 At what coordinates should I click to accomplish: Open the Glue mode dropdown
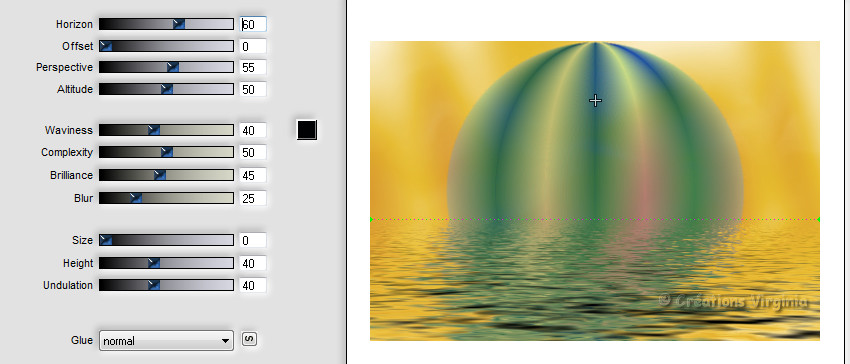tap(166, 341)
